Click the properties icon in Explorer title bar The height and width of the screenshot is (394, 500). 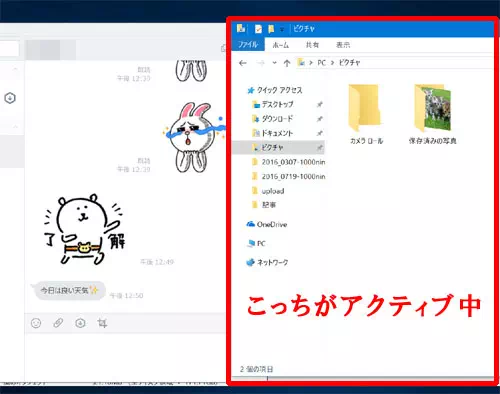click(x=258, y=29)
